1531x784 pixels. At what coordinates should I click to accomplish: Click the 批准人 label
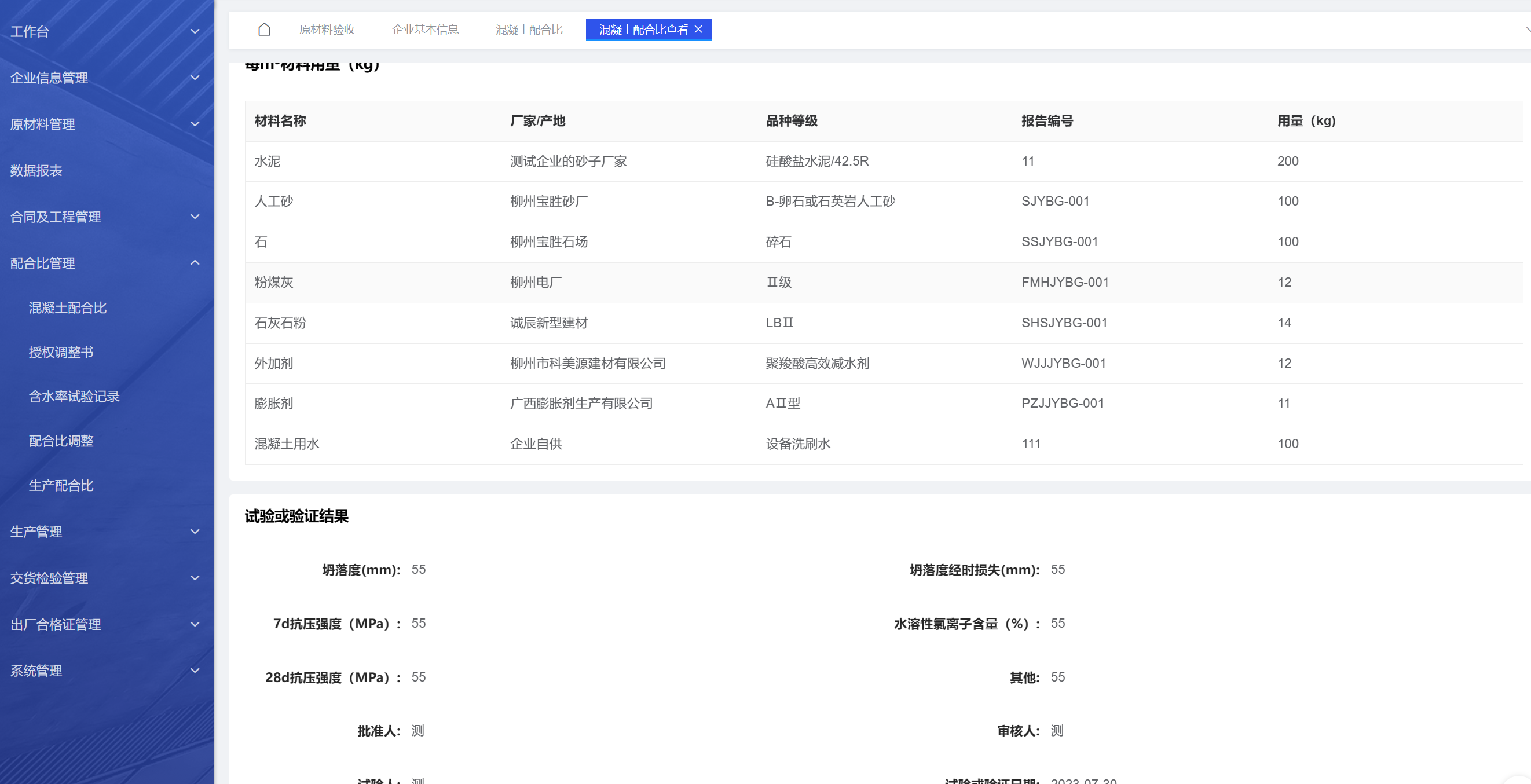379,731
